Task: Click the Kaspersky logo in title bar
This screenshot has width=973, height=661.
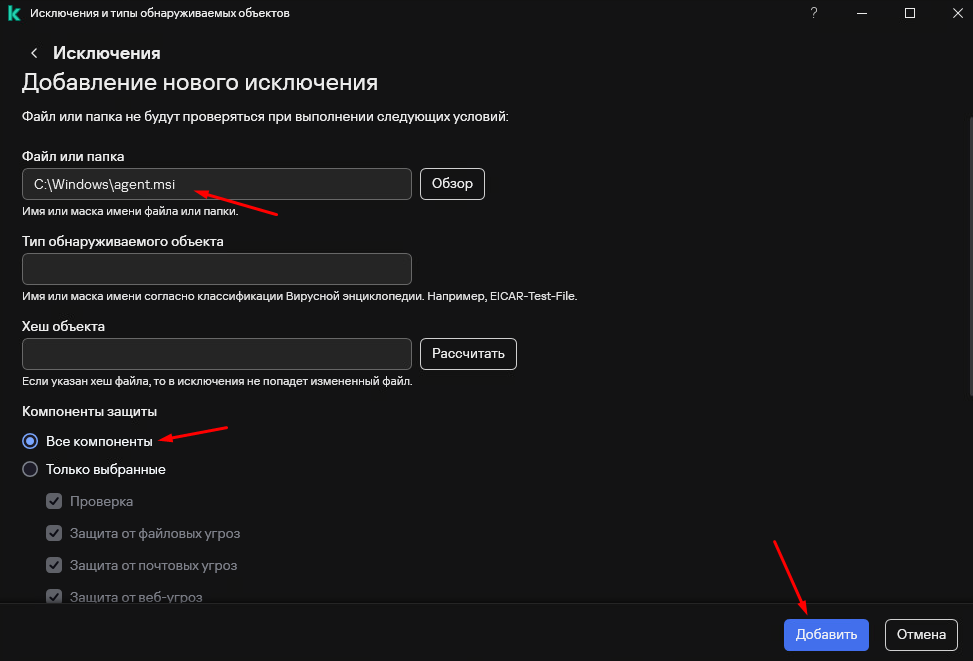Action: click(14, 13)
